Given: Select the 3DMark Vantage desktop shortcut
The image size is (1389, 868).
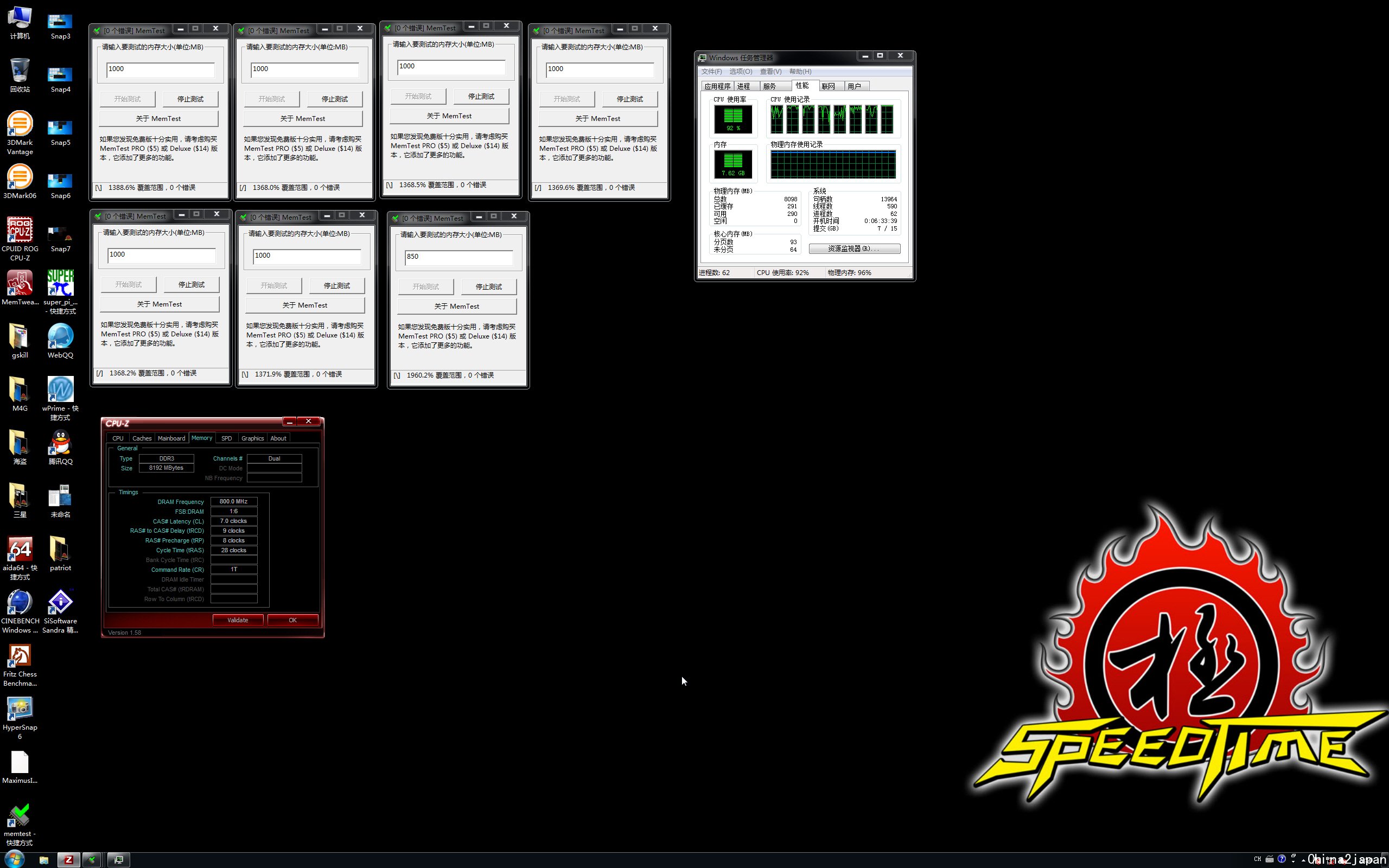Looking at the screenshot, I should click(x=20, y=132).
